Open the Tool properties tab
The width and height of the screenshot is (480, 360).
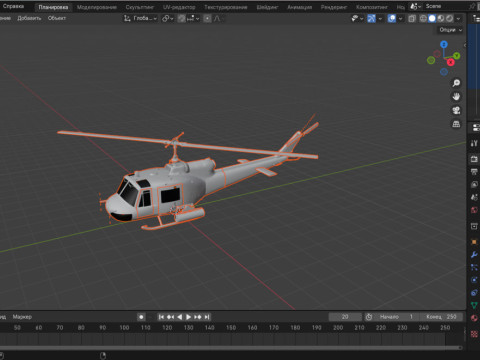474,143
